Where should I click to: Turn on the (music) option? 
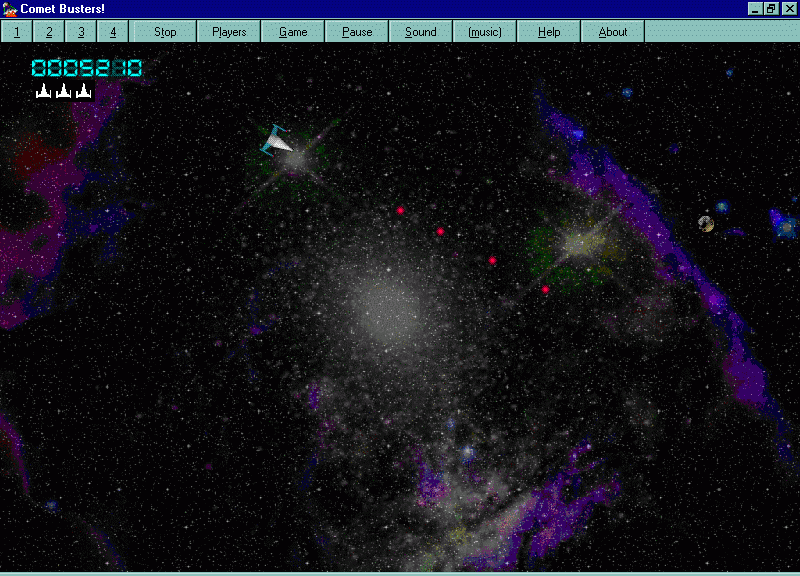484,31
